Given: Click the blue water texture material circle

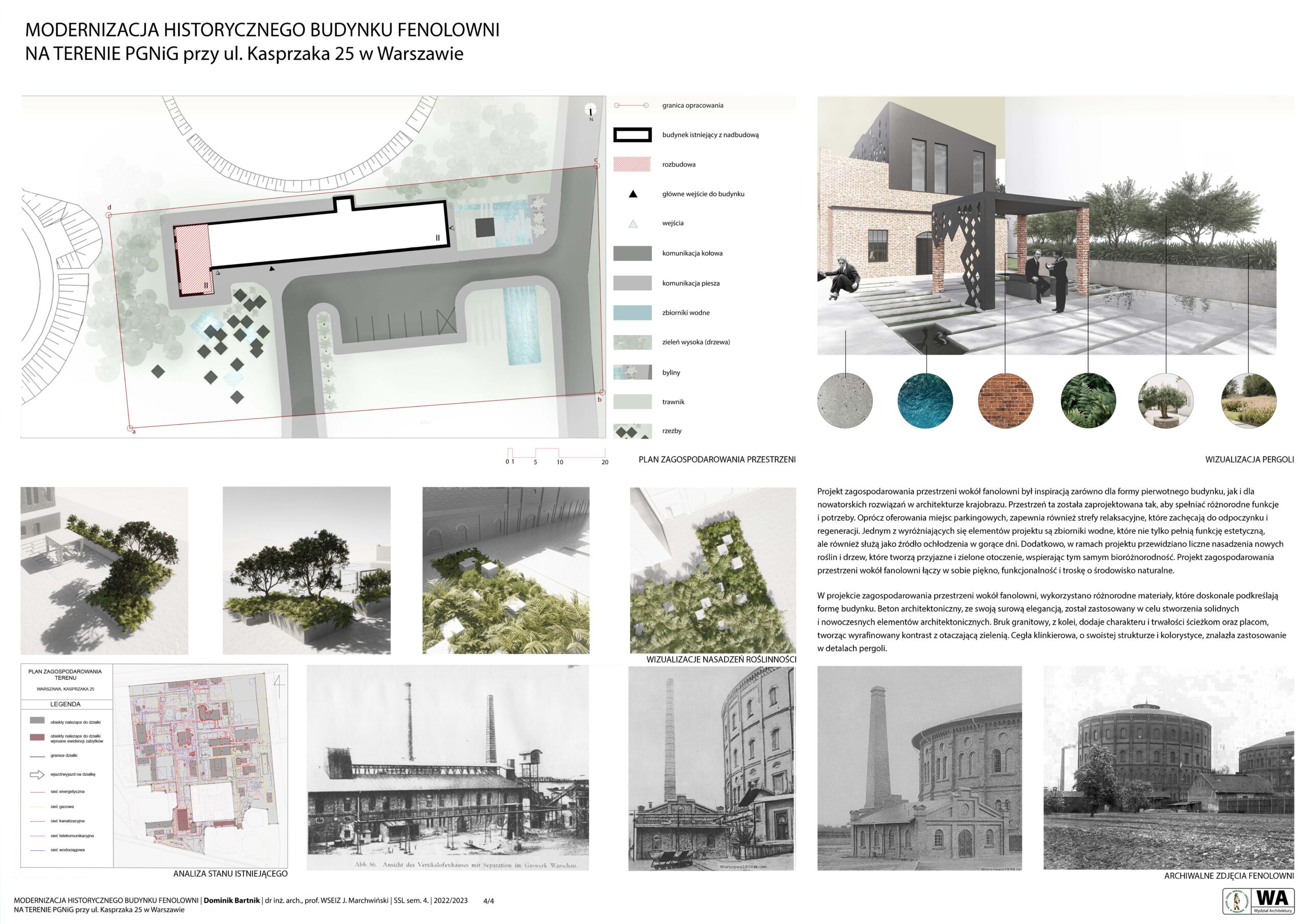Looking at the screenshot, I should point(926,400).
